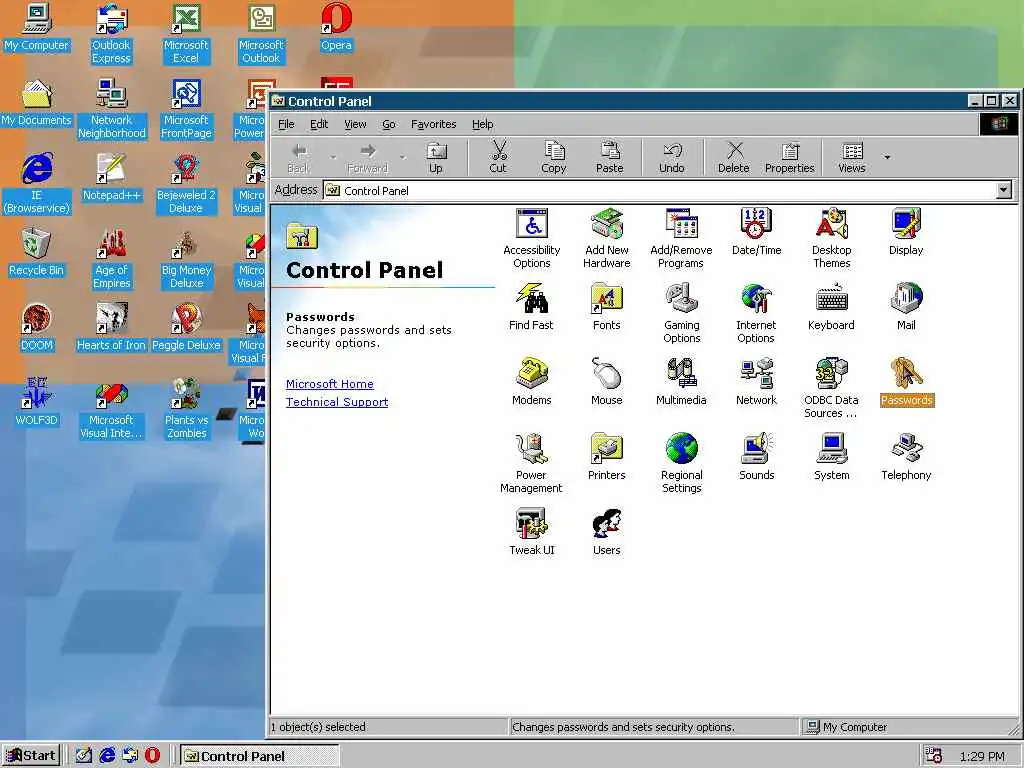Click the Undo toolbar button
Screen dimensions: 1024x768
(x=671, y=158)
